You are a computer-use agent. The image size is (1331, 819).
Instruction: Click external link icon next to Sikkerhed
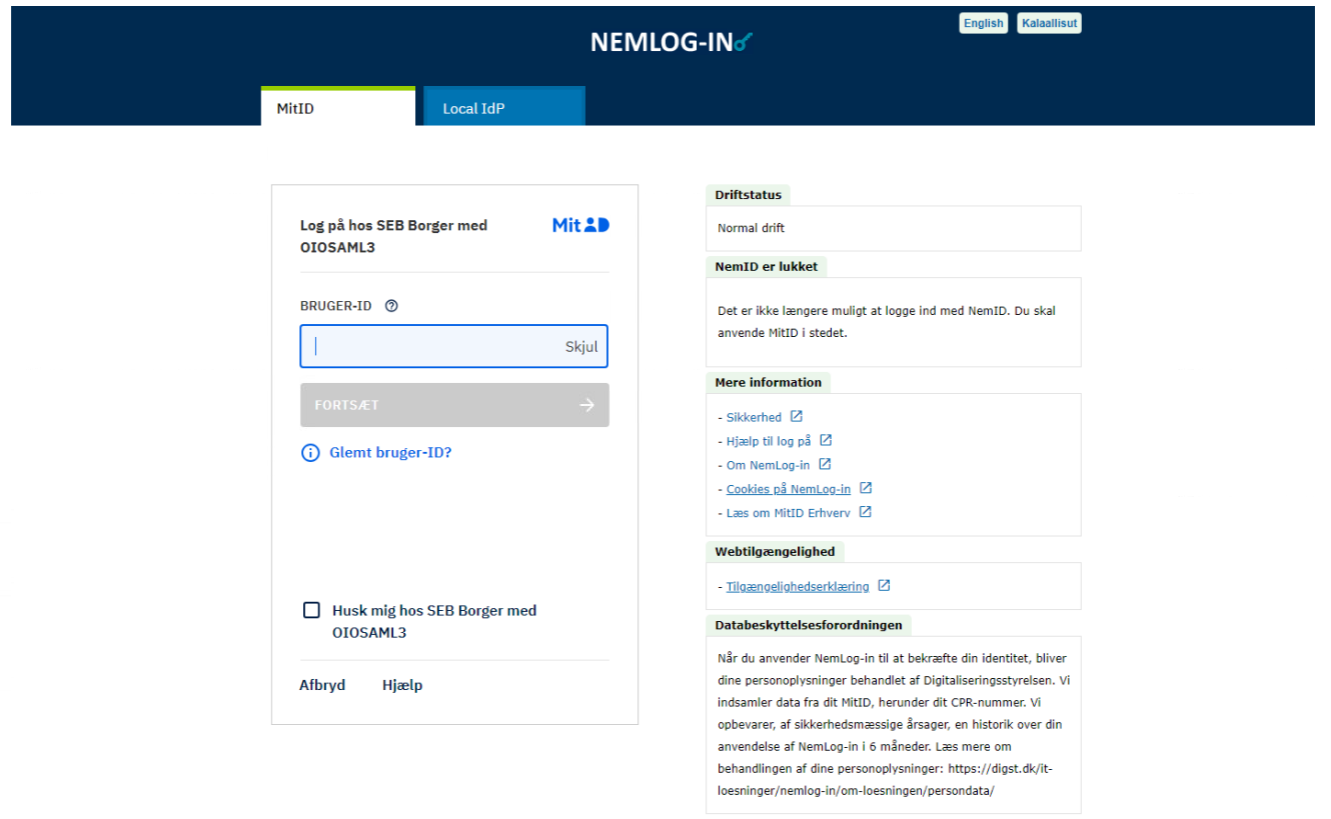796,416
